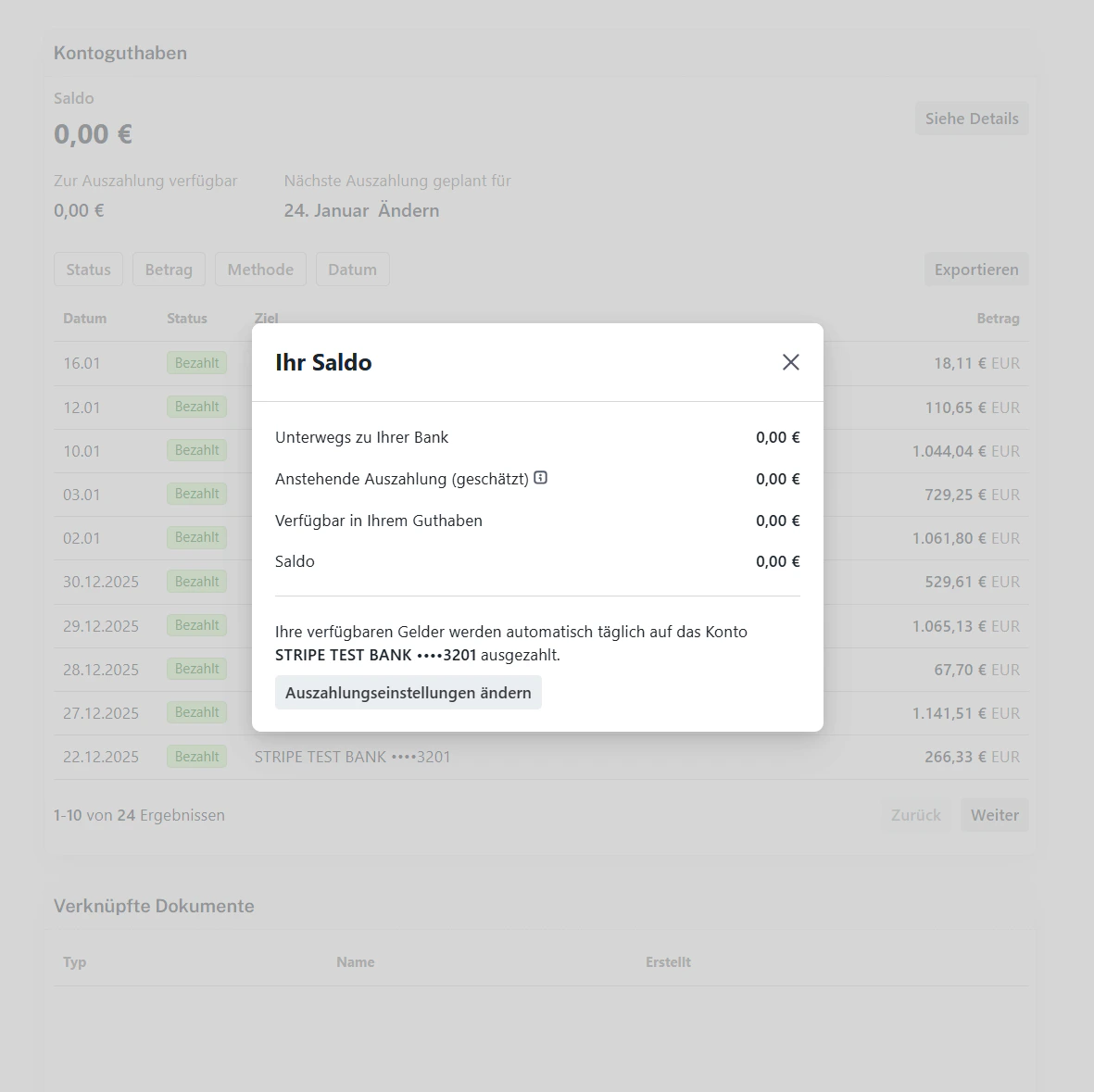Open Siehe Details for the balance
Viewport: 1094px width, 1092px height.
[x=971, y=118]
